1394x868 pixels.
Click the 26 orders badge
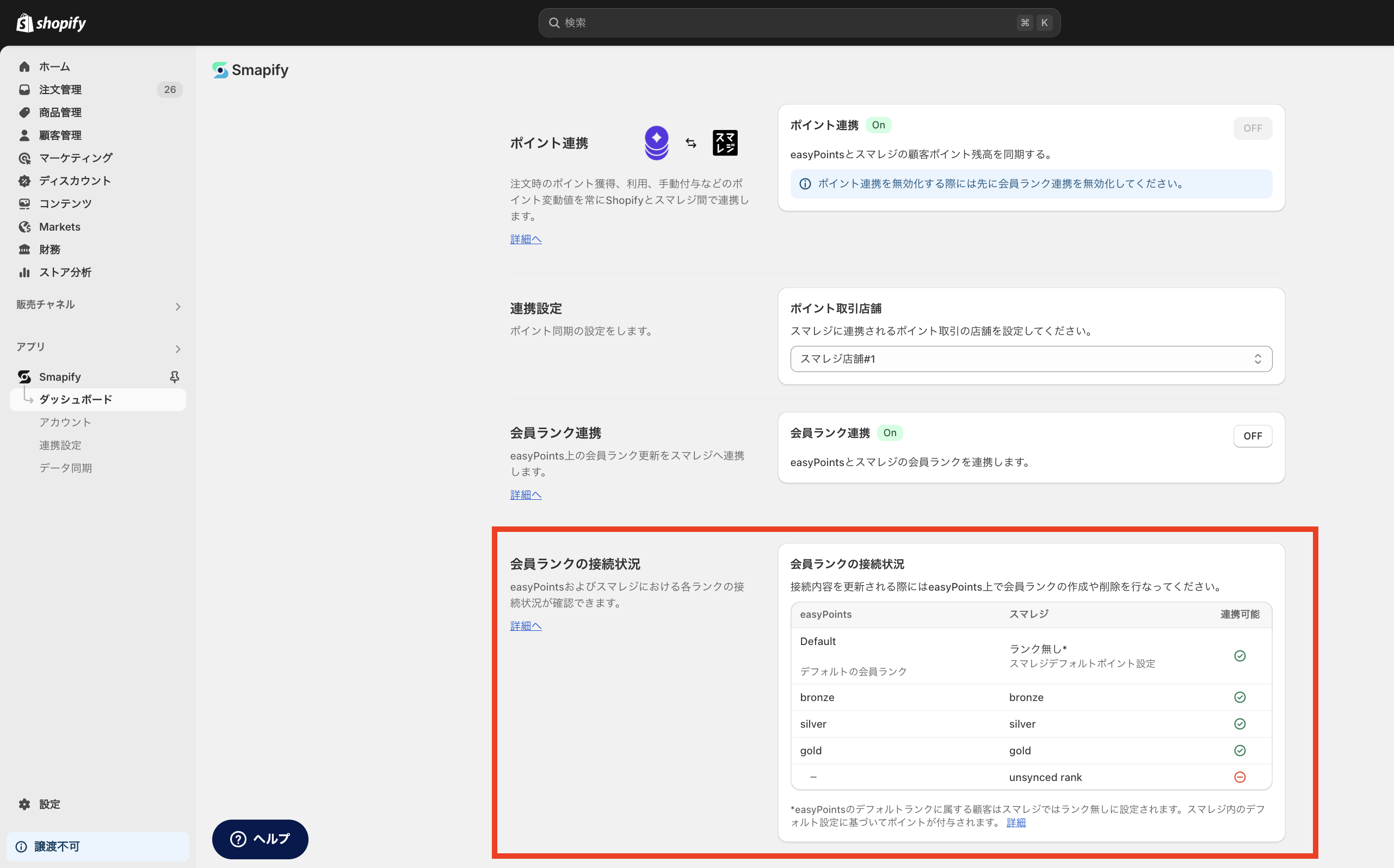(170, 90)
